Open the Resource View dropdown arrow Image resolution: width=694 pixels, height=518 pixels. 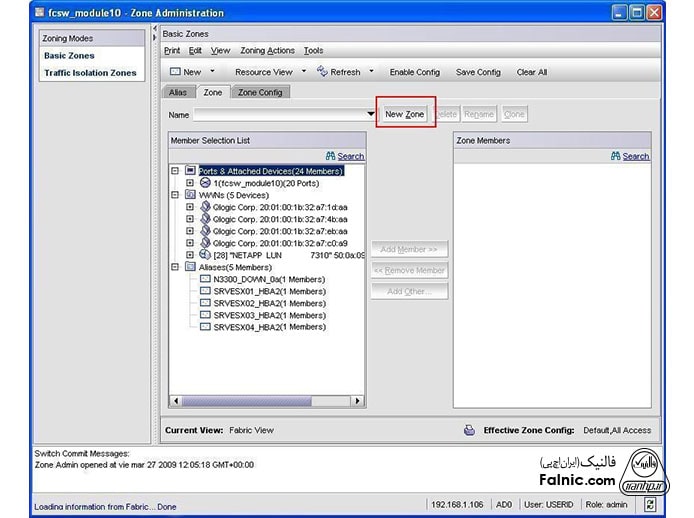click(303, 72)
